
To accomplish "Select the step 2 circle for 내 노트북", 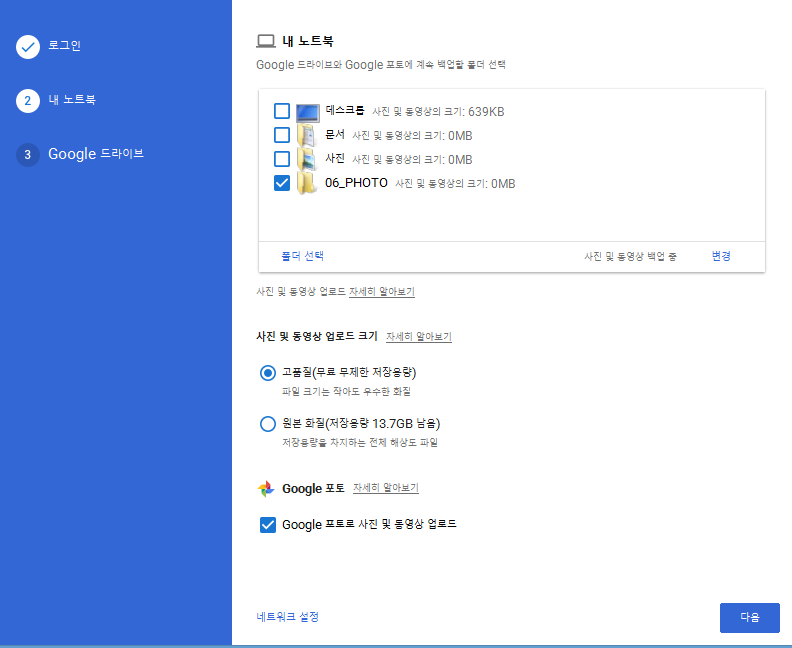I will [x=28, y=101].
